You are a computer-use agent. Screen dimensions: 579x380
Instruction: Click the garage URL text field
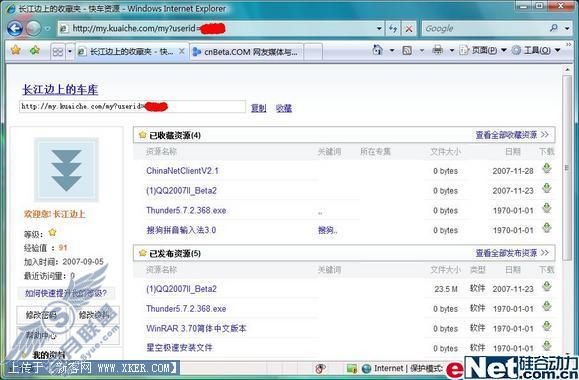[132, 106]
